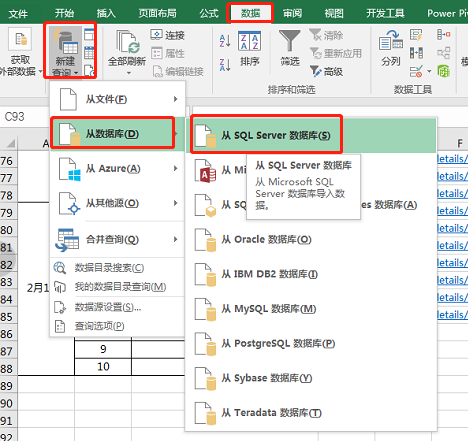Viewport: 468px width, 441px height.
Task: Choose 从 PostgreSQL 数据库(P)
Action: click(311, 343)
